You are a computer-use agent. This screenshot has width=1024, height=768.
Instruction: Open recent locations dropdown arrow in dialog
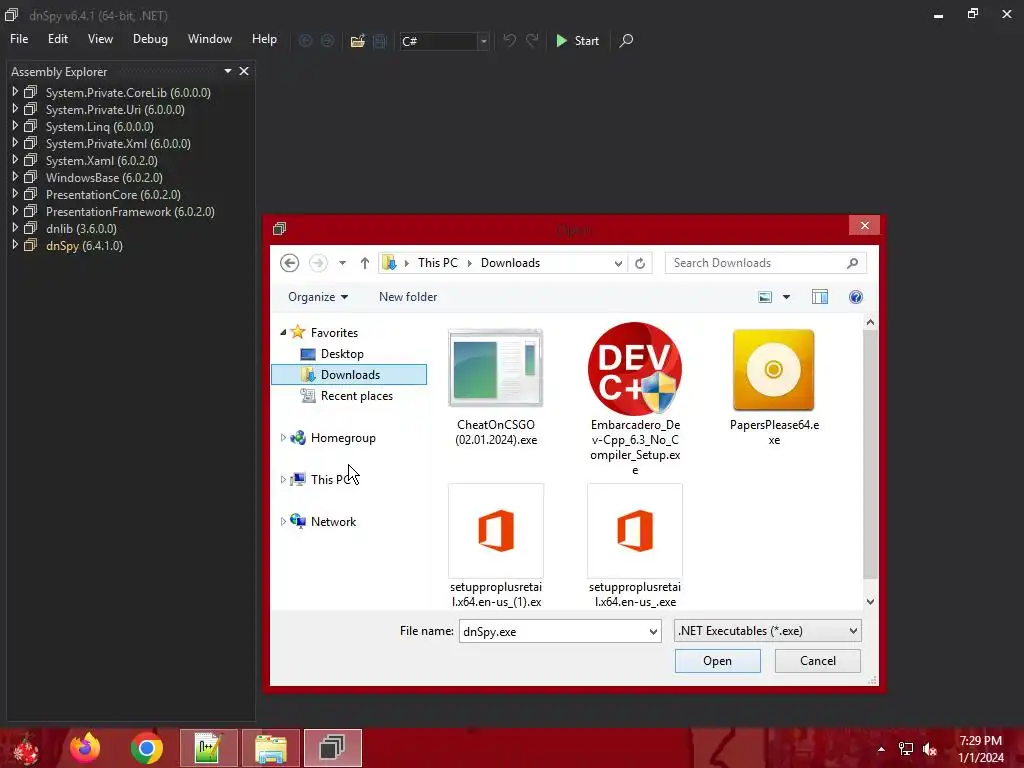tap(342, 263)
